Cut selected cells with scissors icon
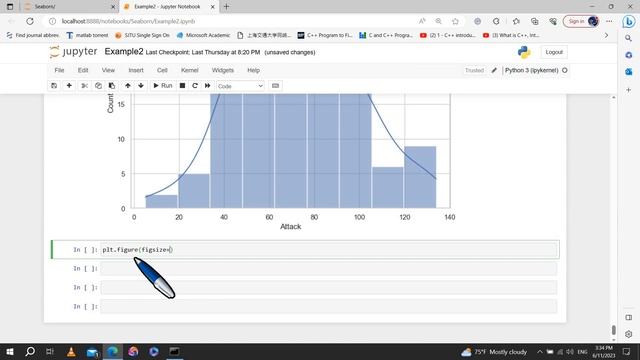The height and width of the screenshot is (360, 640). [x=84, y=86]
